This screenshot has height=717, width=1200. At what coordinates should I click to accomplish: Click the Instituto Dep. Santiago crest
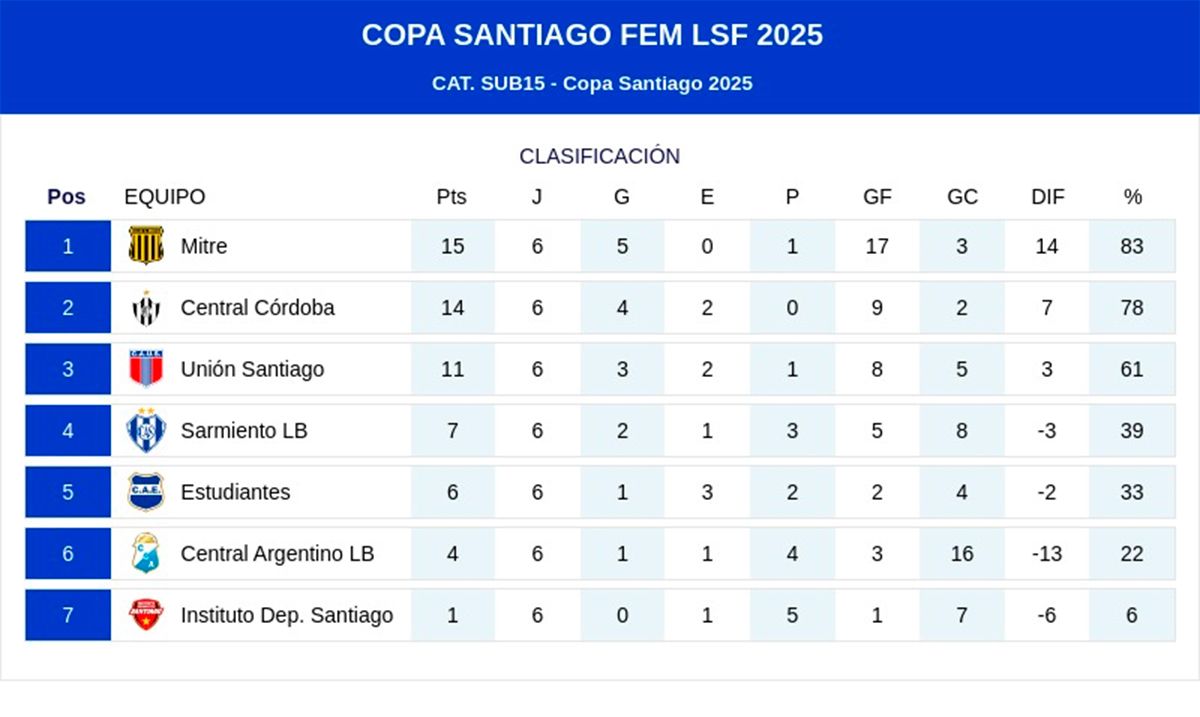(x=146, y=615)
